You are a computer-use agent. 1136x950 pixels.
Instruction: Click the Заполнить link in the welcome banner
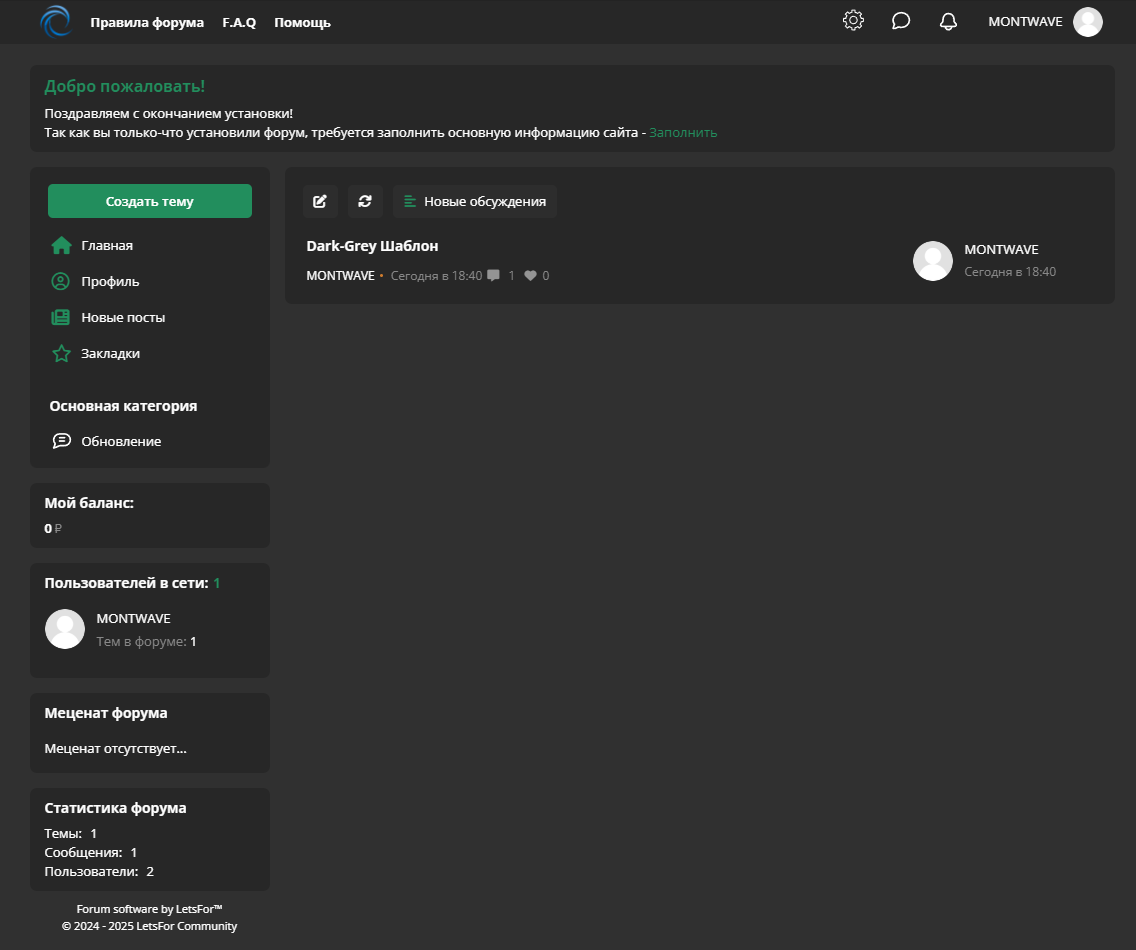(x=683, y=132)
